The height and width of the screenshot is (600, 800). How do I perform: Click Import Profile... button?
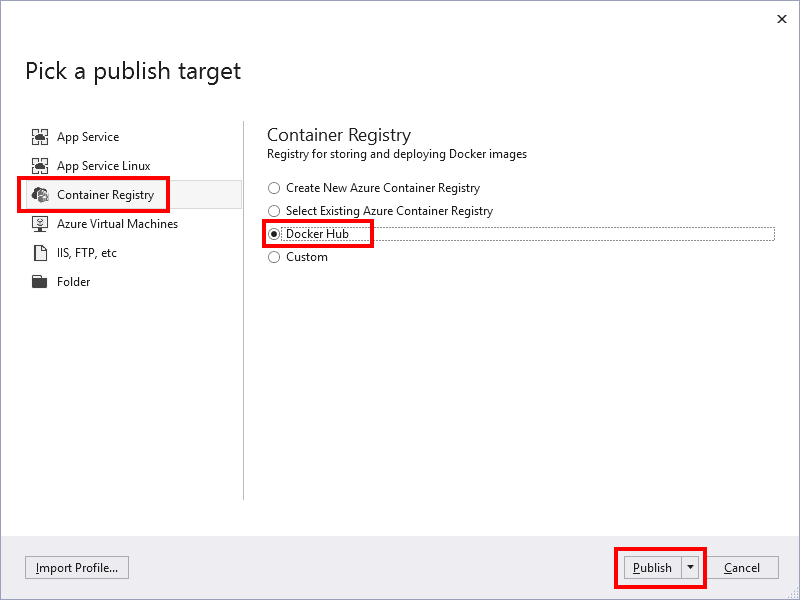(77, 568)
